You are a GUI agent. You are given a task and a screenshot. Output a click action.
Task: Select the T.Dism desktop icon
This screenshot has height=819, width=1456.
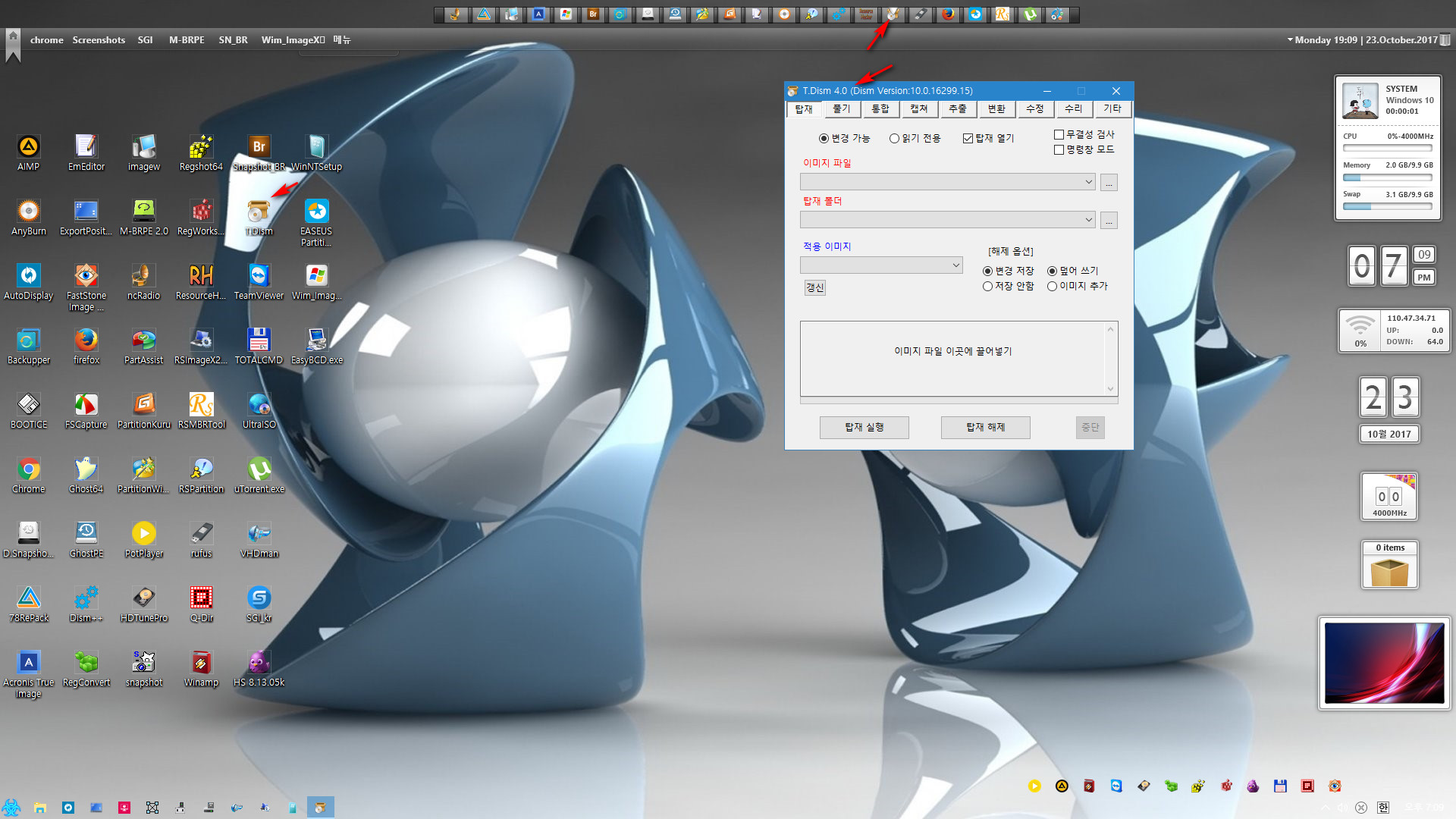pos(259,217)
